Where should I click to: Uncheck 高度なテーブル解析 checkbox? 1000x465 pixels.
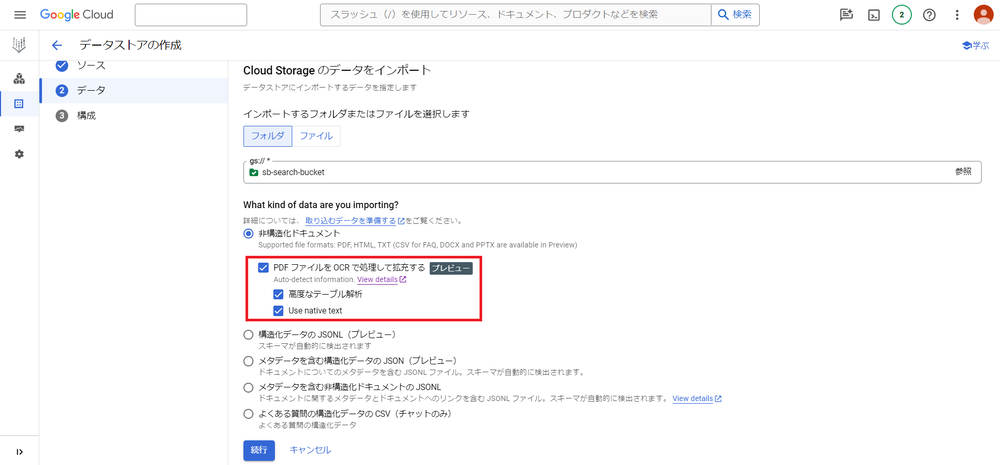click(x=278, y=295)
